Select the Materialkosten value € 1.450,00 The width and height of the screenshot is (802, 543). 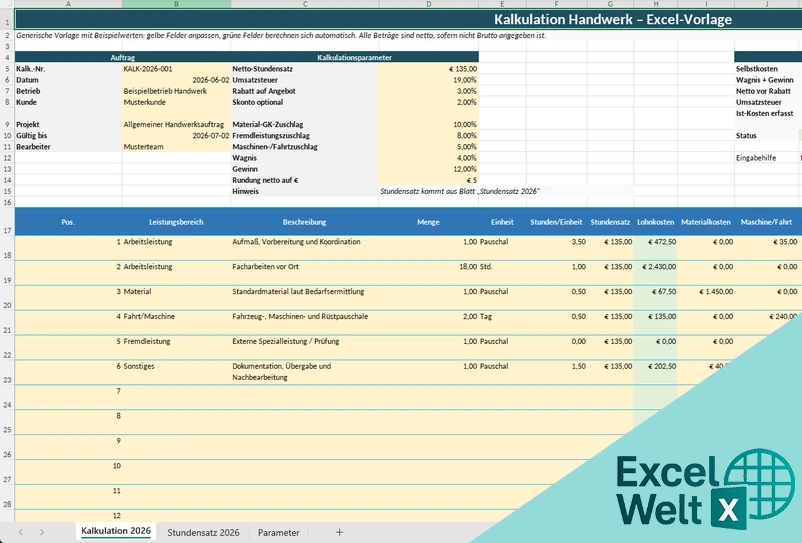click(706, 298)
